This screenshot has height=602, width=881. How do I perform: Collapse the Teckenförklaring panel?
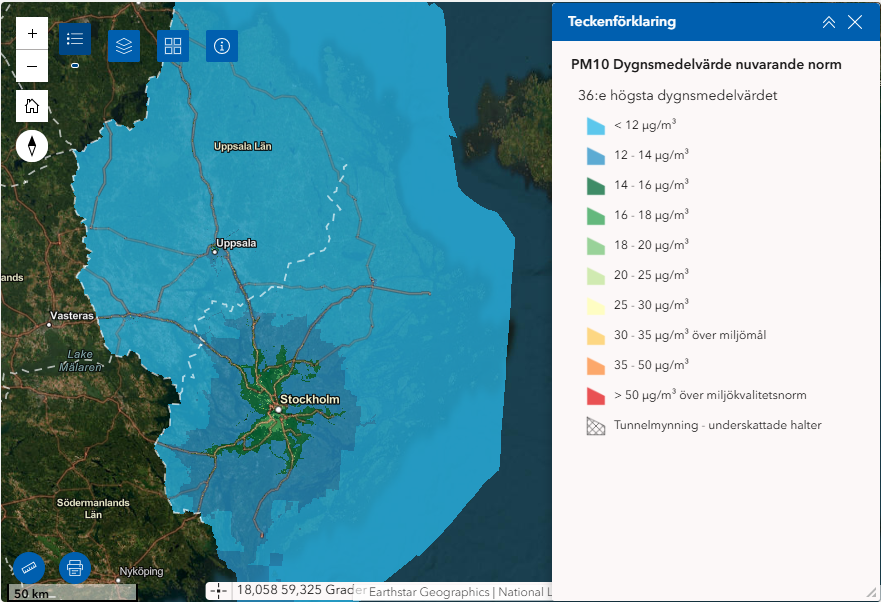(x=828, y=22)
